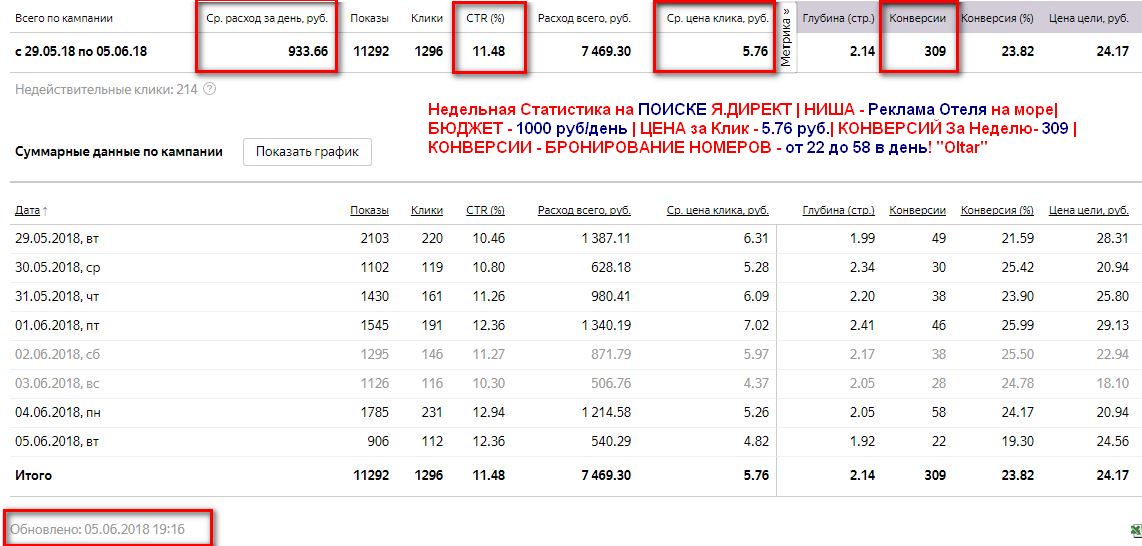
Task: Select the row date 01.06.2018, пт
Action: [x=56, y=326]
